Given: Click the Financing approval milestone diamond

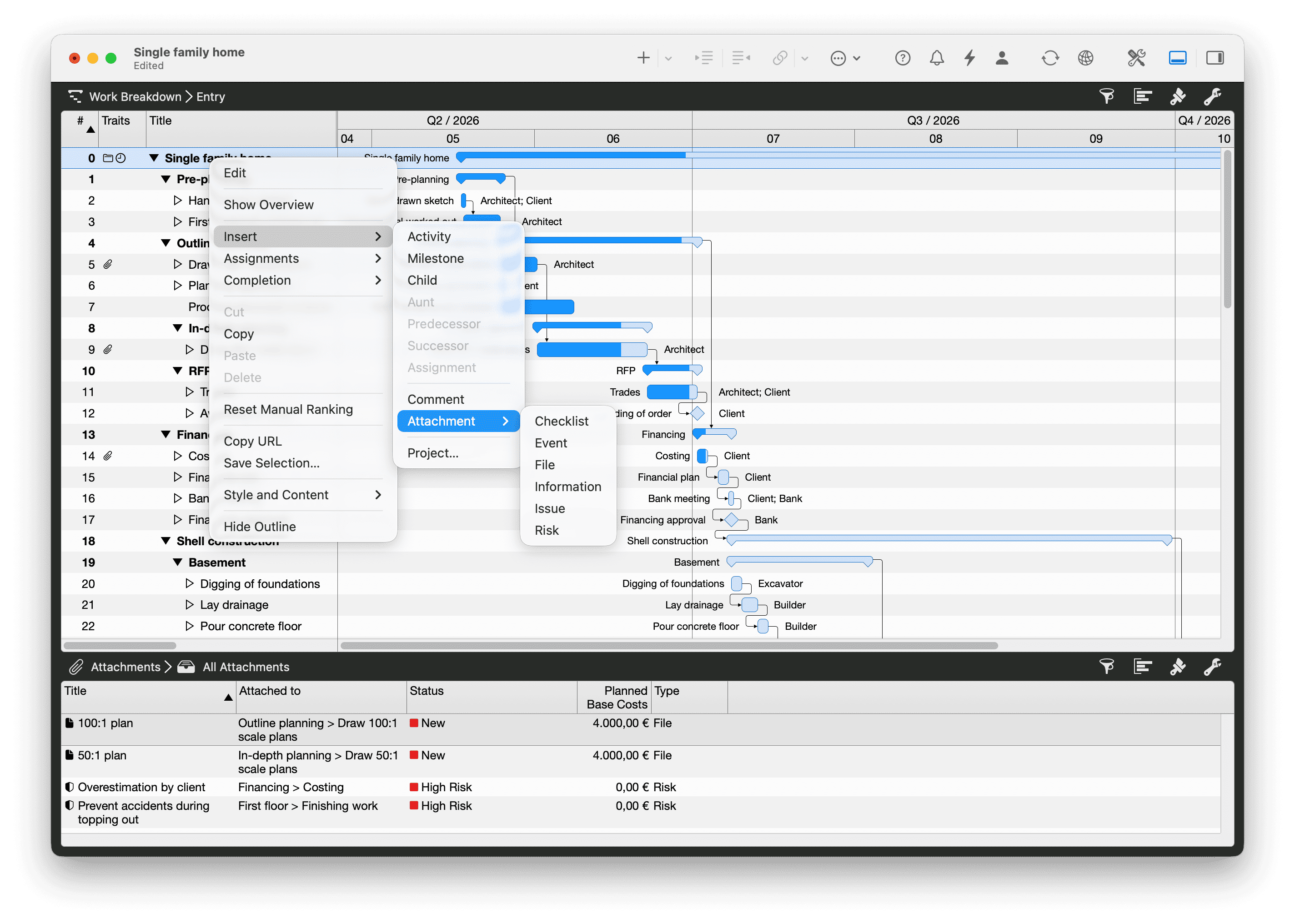Looking at the screenshot, I should click(x=731, y=519).
